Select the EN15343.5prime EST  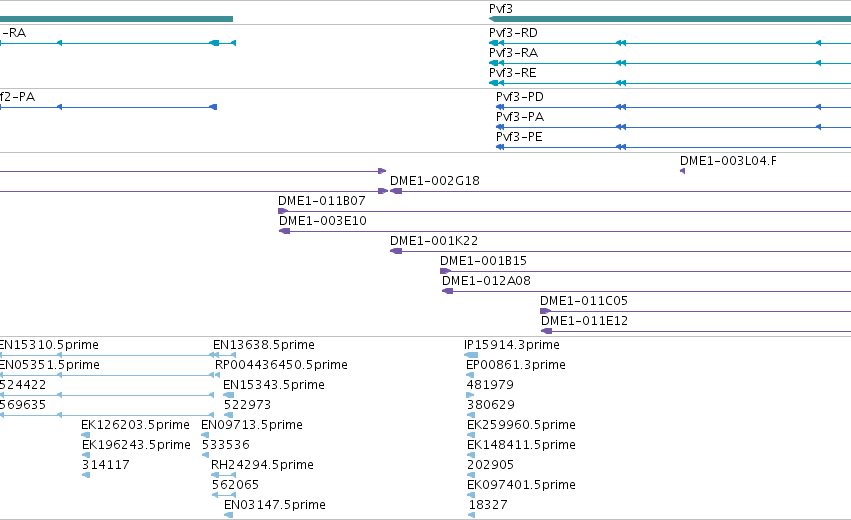[274, 385]
